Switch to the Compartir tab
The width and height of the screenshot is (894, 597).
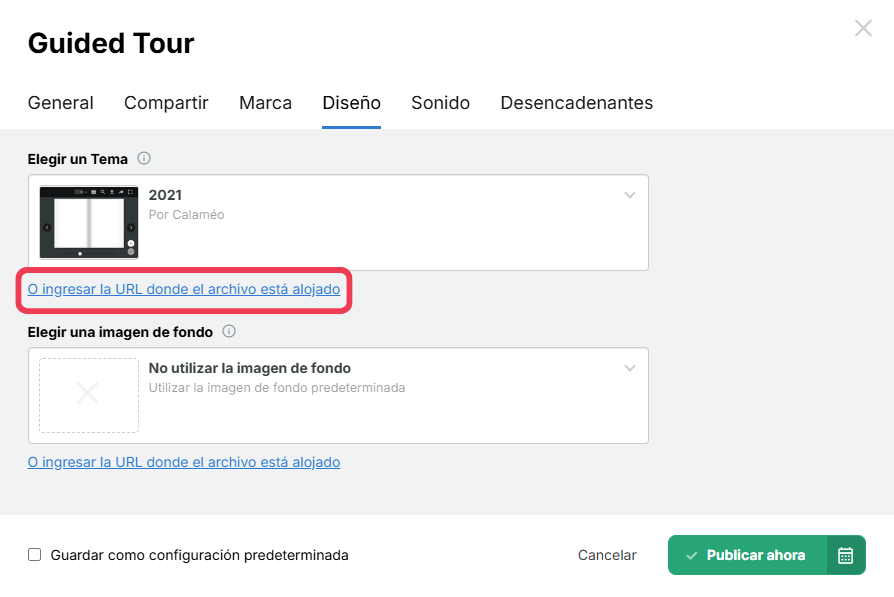[x=166, y=103]
